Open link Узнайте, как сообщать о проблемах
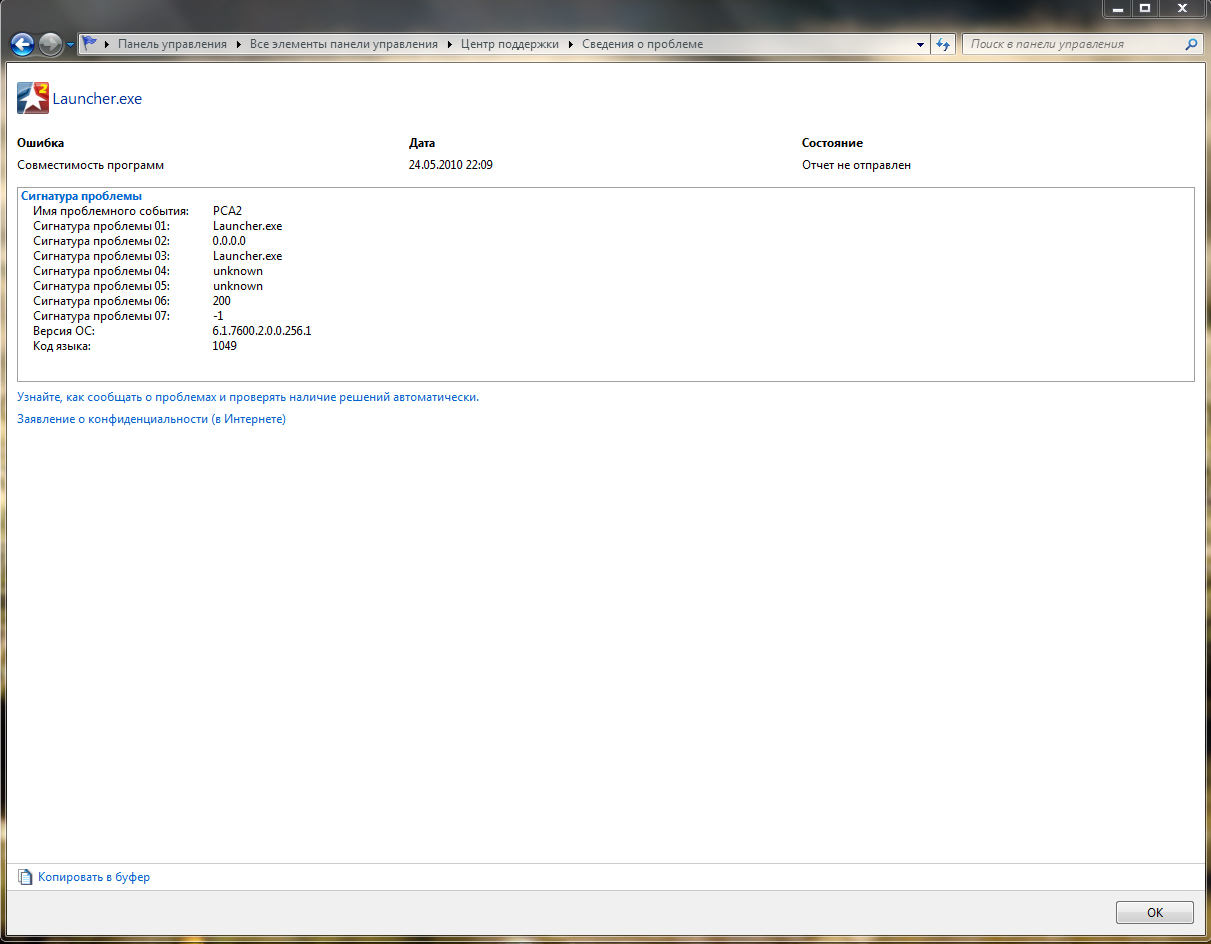The height and width of the screenshot is (944, 1211). (x=248, y=397)
